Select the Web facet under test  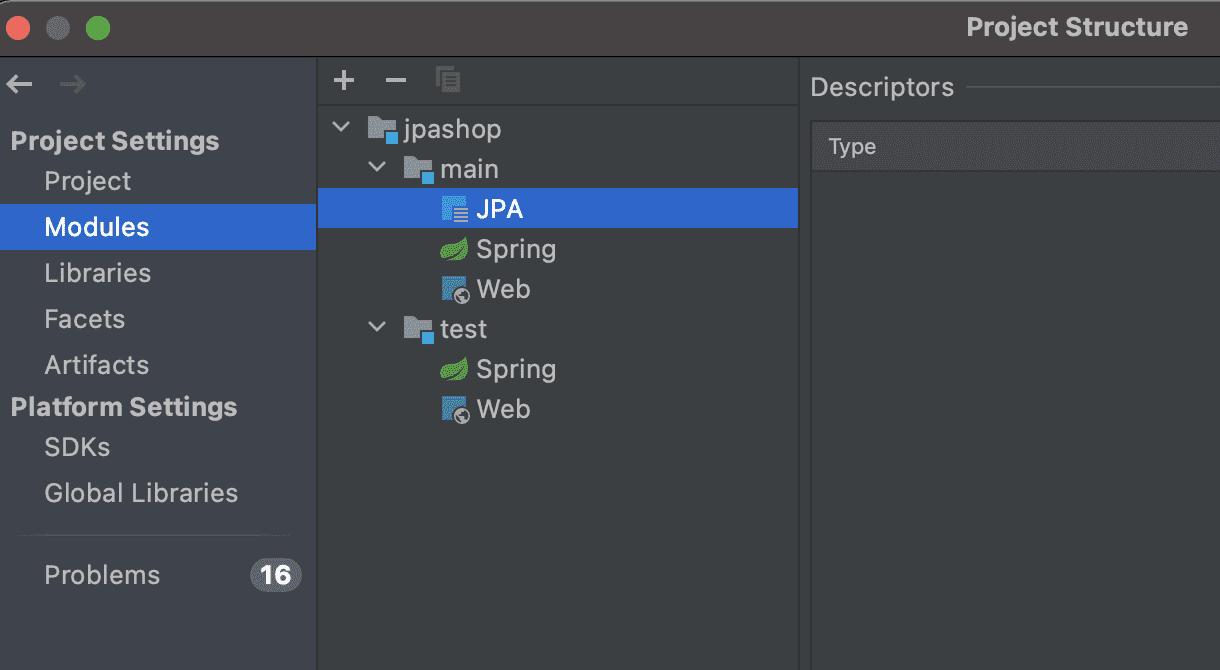click(503, 409)
